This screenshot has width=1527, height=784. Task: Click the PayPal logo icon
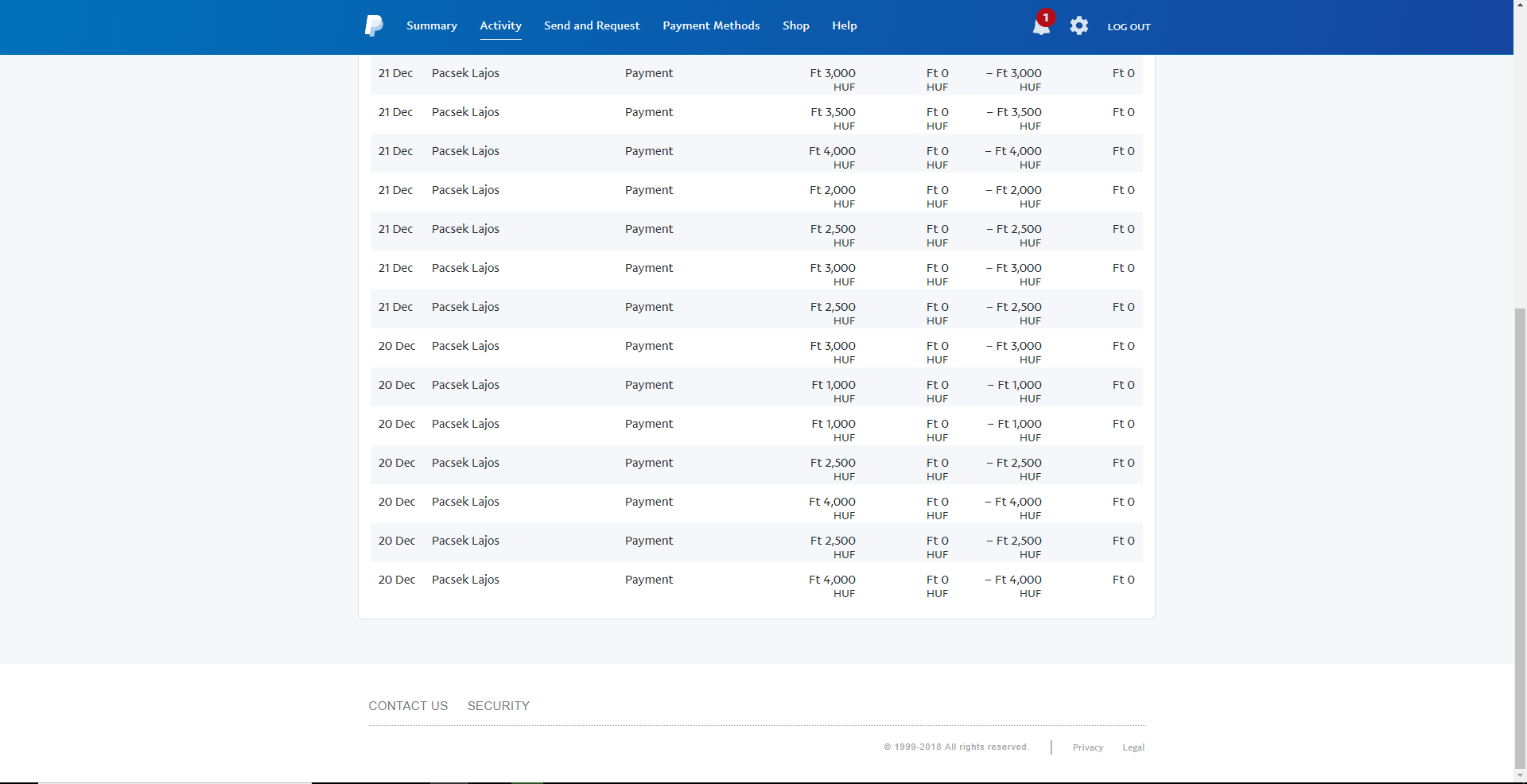[x=374, y=25]
